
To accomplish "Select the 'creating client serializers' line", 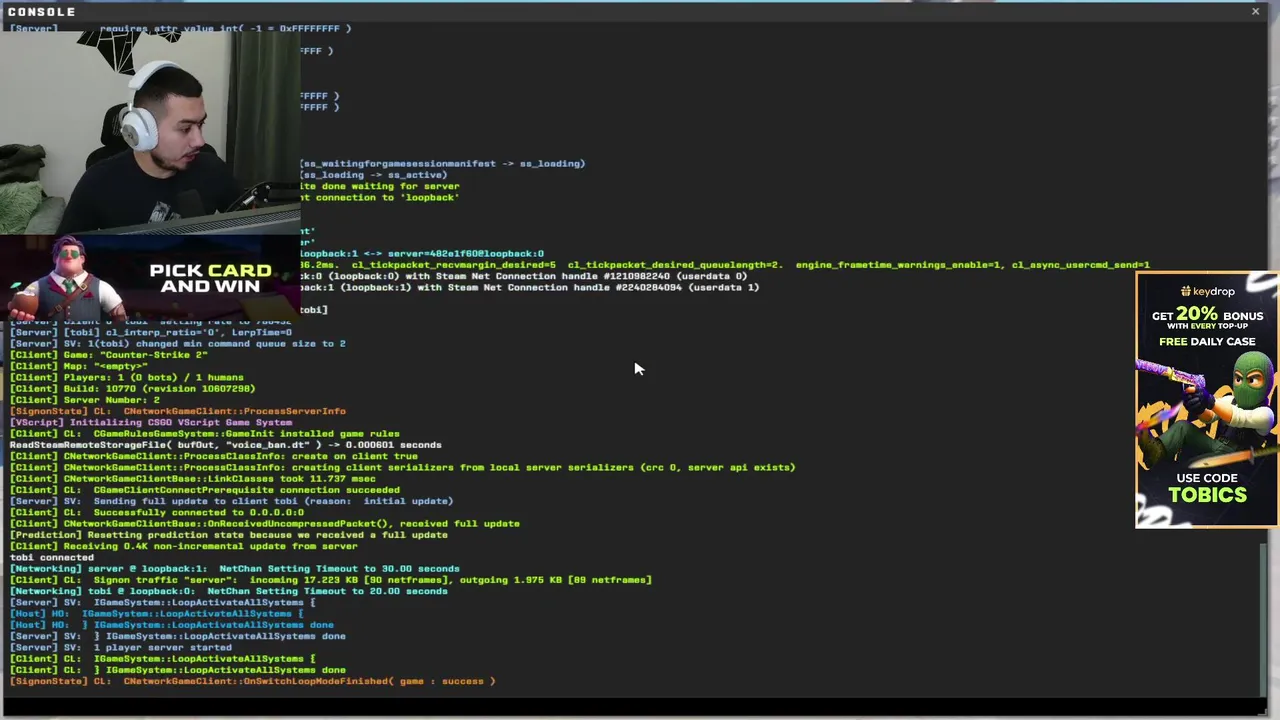I will point(403,467).
